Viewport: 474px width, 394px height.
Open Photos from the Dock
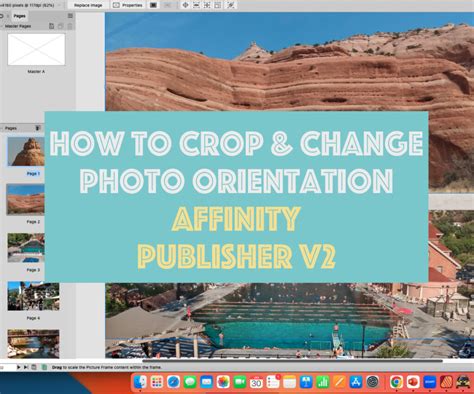click(223, 382)
